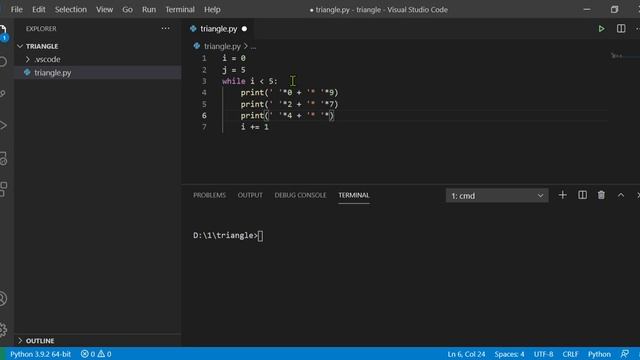The width and height of the screenshot is (640, 360).
Task: Open the View menu
Action: pyautogui.click(x=104, y=9)
